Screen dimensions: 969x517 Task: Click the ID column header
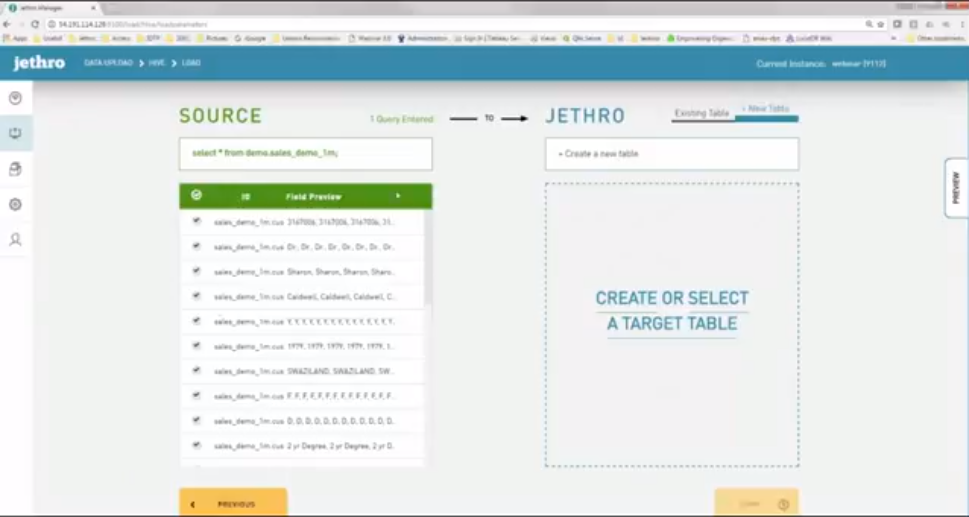click(246, 196)
